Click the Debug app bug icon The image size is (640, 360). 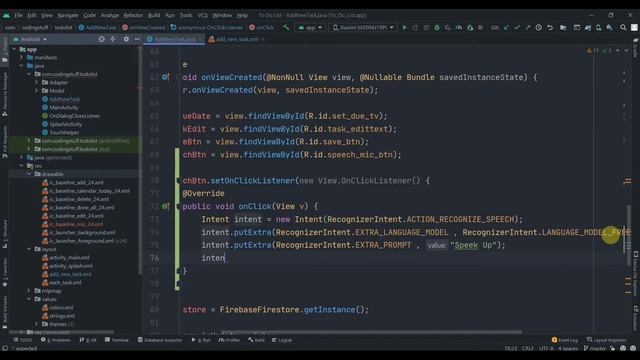pos(437,27)
